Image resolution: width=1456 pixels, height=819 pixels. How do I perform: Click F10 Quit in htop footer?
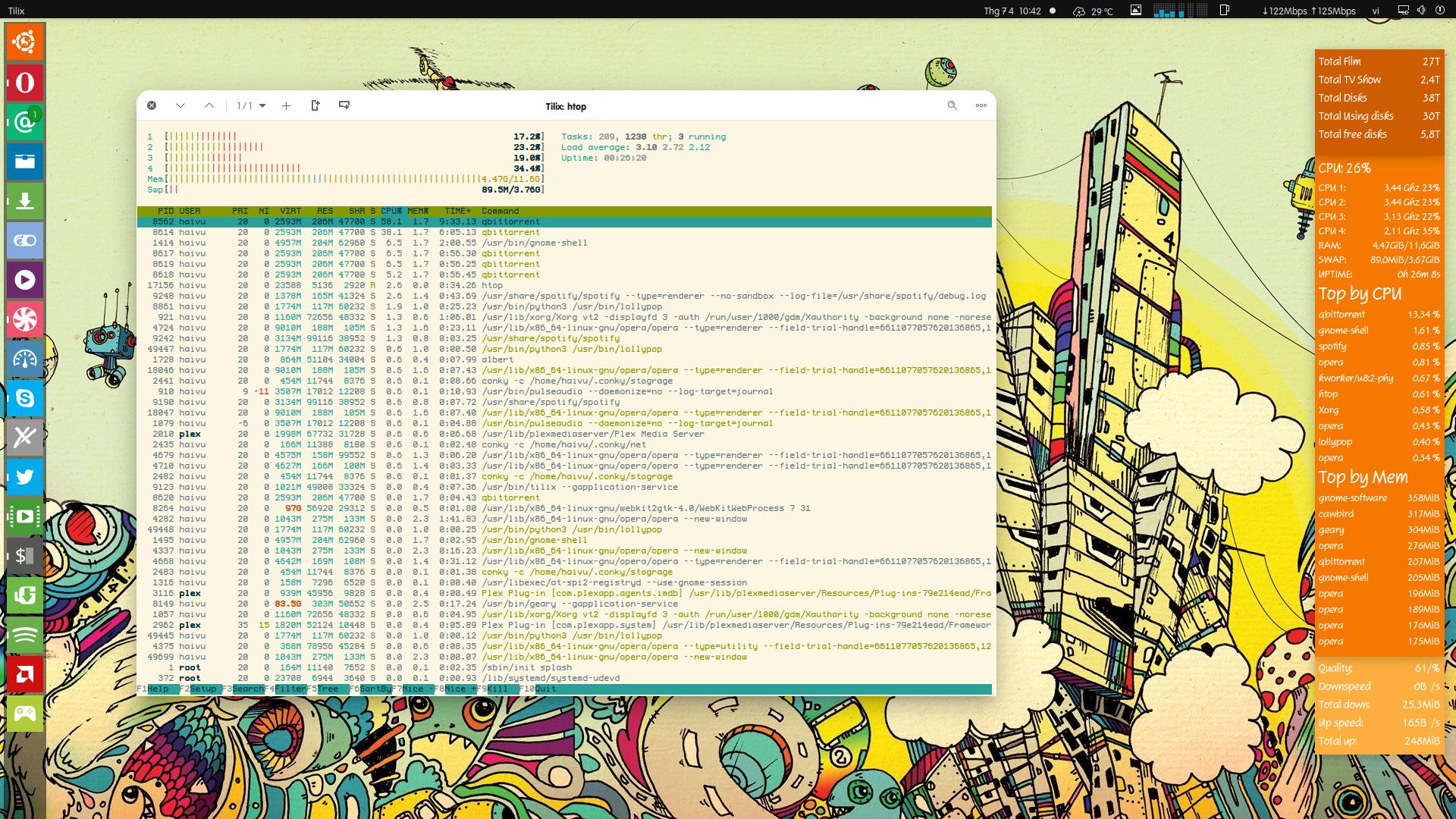(538, 689)
